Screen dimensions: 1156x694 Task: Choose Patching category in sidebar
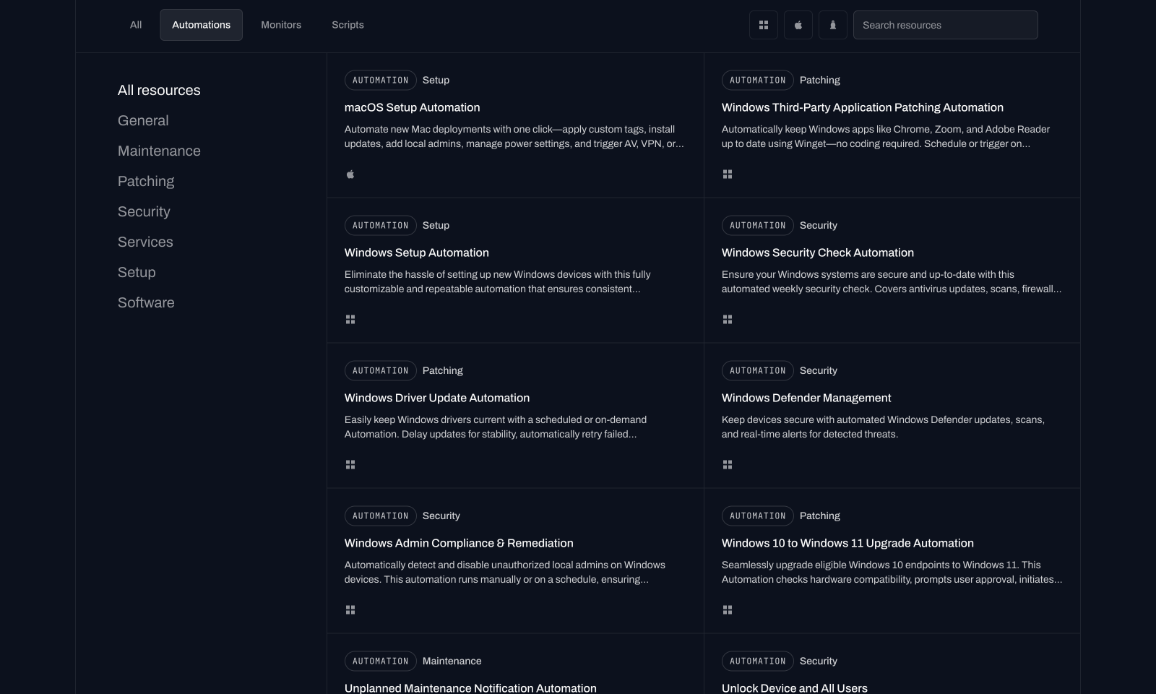pyautogui.click(x=146, y=181)
